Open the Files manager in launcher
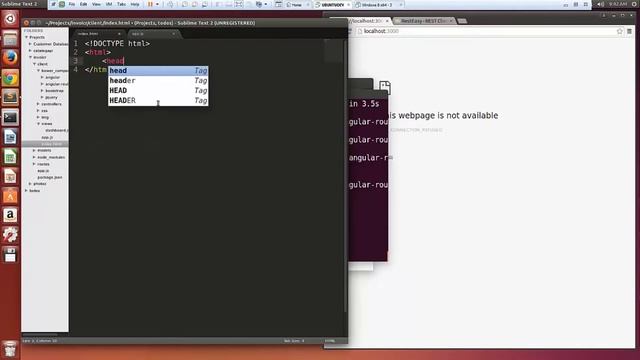Image resolution: width=640 pixels, height=360 pixels. click(10, 39)
